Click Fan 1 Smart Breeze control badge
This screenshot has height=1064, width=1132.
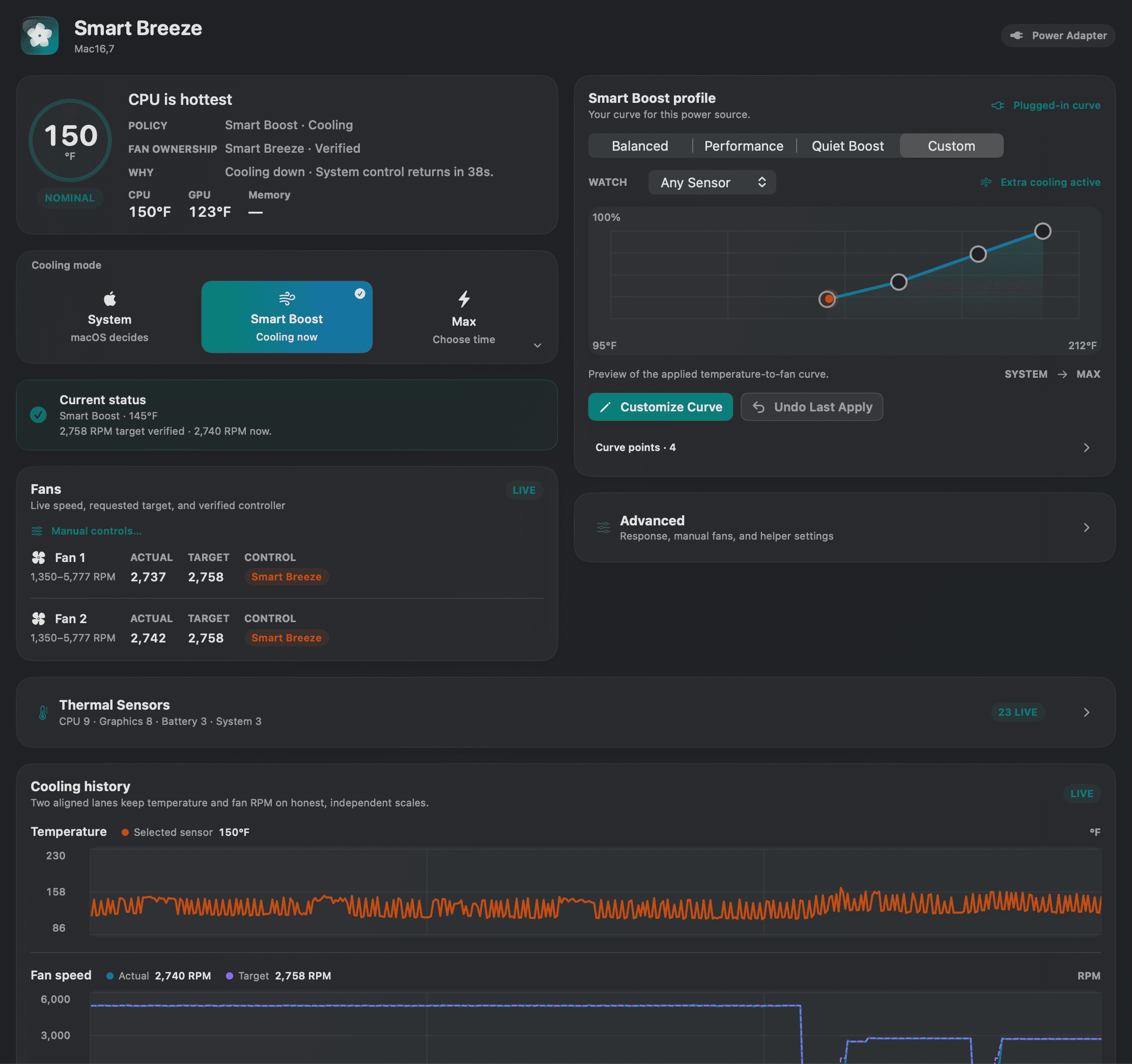tap(287, 576)
